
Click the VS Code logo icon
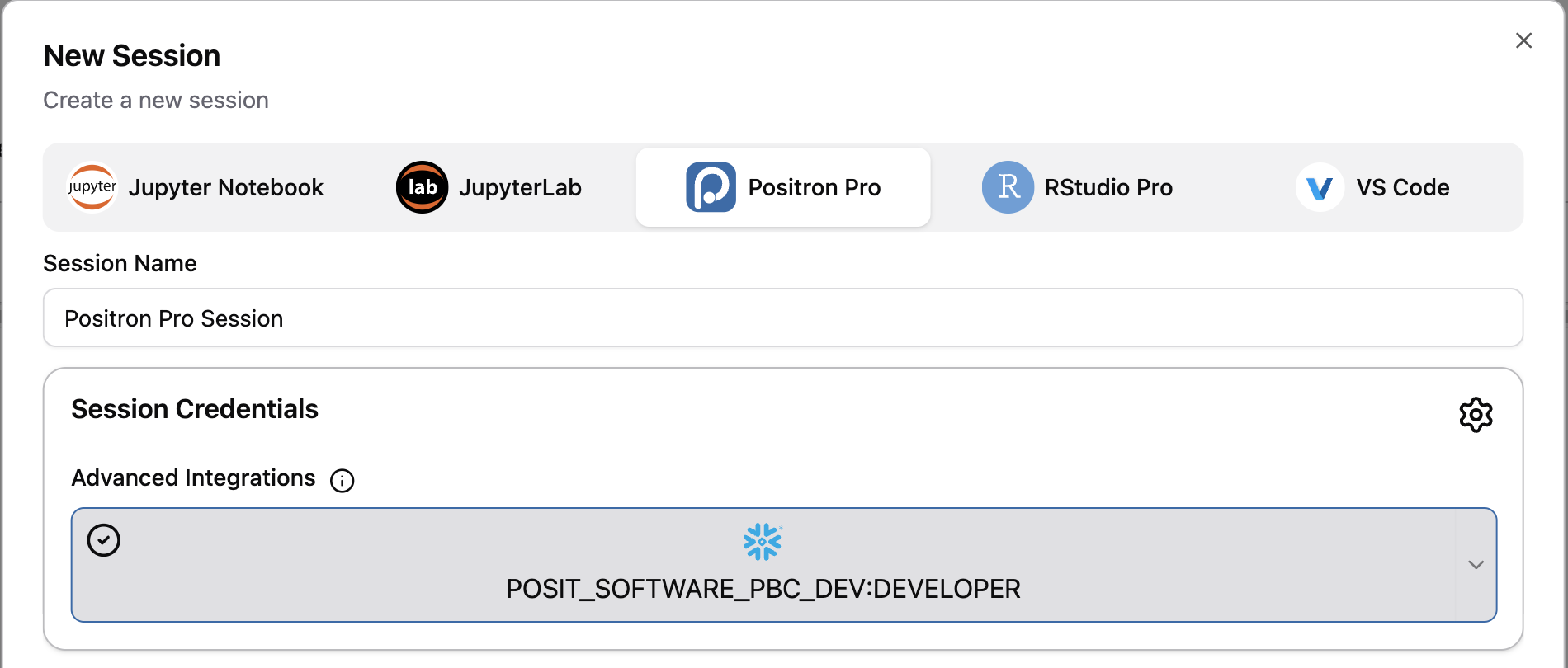[x=1320, y=188]
